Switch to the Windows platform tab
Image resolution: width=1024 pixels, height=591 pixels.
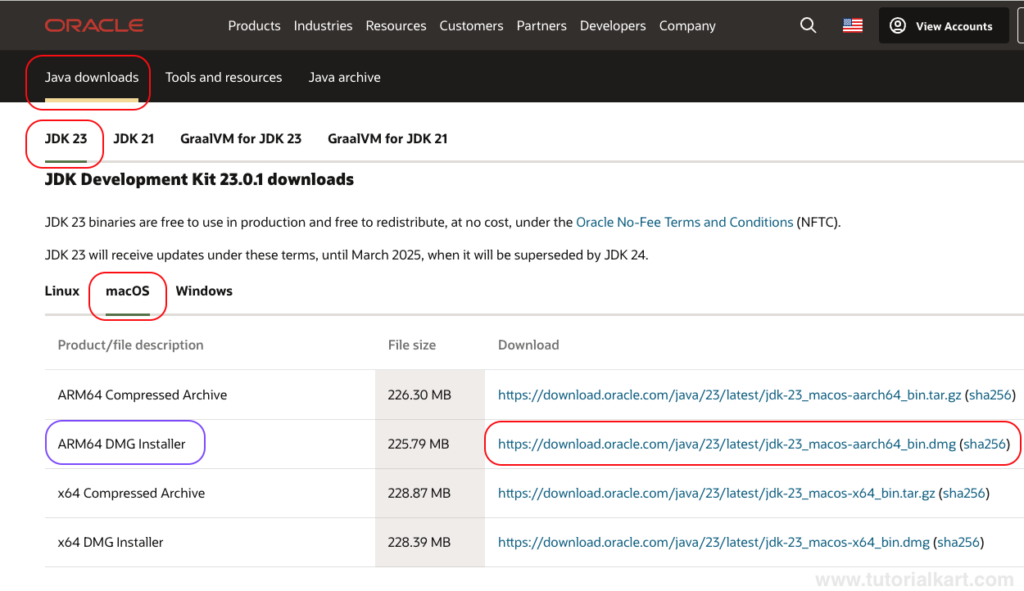pyautogui.click(x=204, y=291)
